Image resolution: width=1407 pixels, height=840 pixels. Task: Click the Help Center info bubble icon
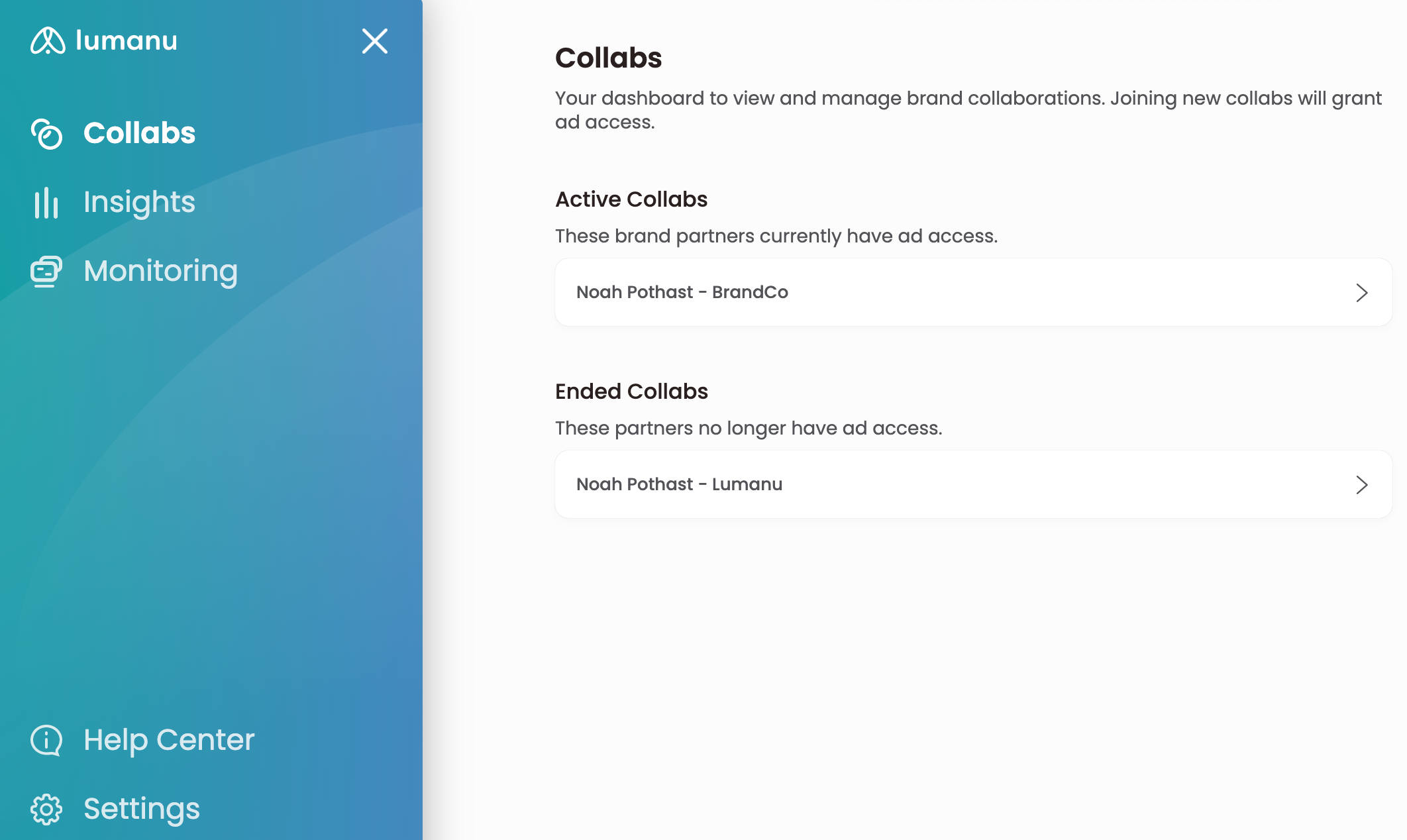pyautogui.click(x=46, y=740)
